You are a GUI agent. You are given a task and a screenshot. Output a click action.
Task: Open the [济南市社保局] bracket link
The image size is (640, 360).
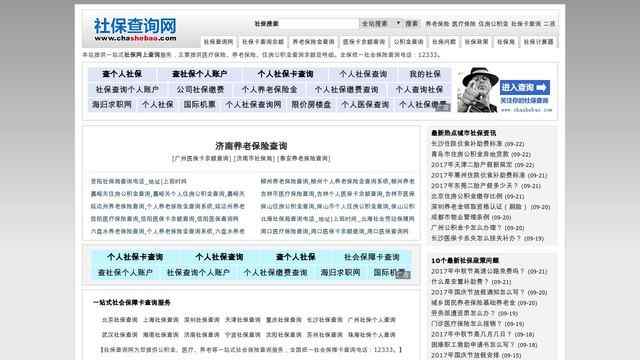pyautogui.click(x=254, y=158)
